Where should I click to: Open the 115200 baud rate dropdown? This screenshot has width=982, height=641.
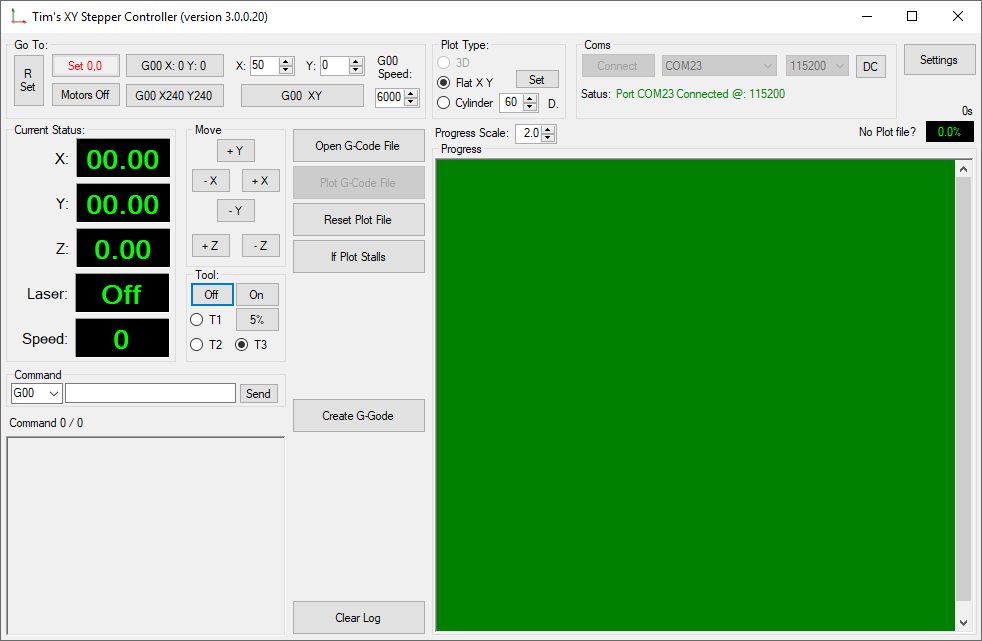pyautogui.click(x=817, y=66)
